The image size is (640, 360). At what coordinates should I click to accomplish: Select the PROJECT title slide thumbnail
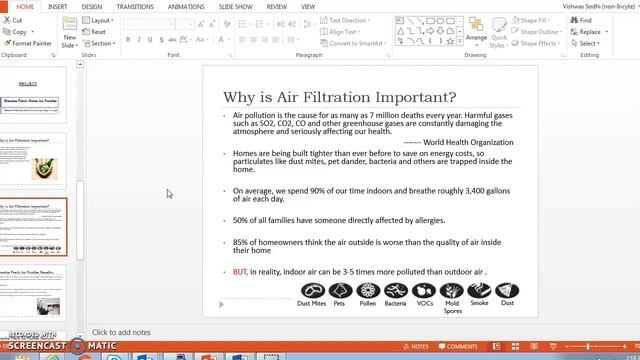[33, 95]
